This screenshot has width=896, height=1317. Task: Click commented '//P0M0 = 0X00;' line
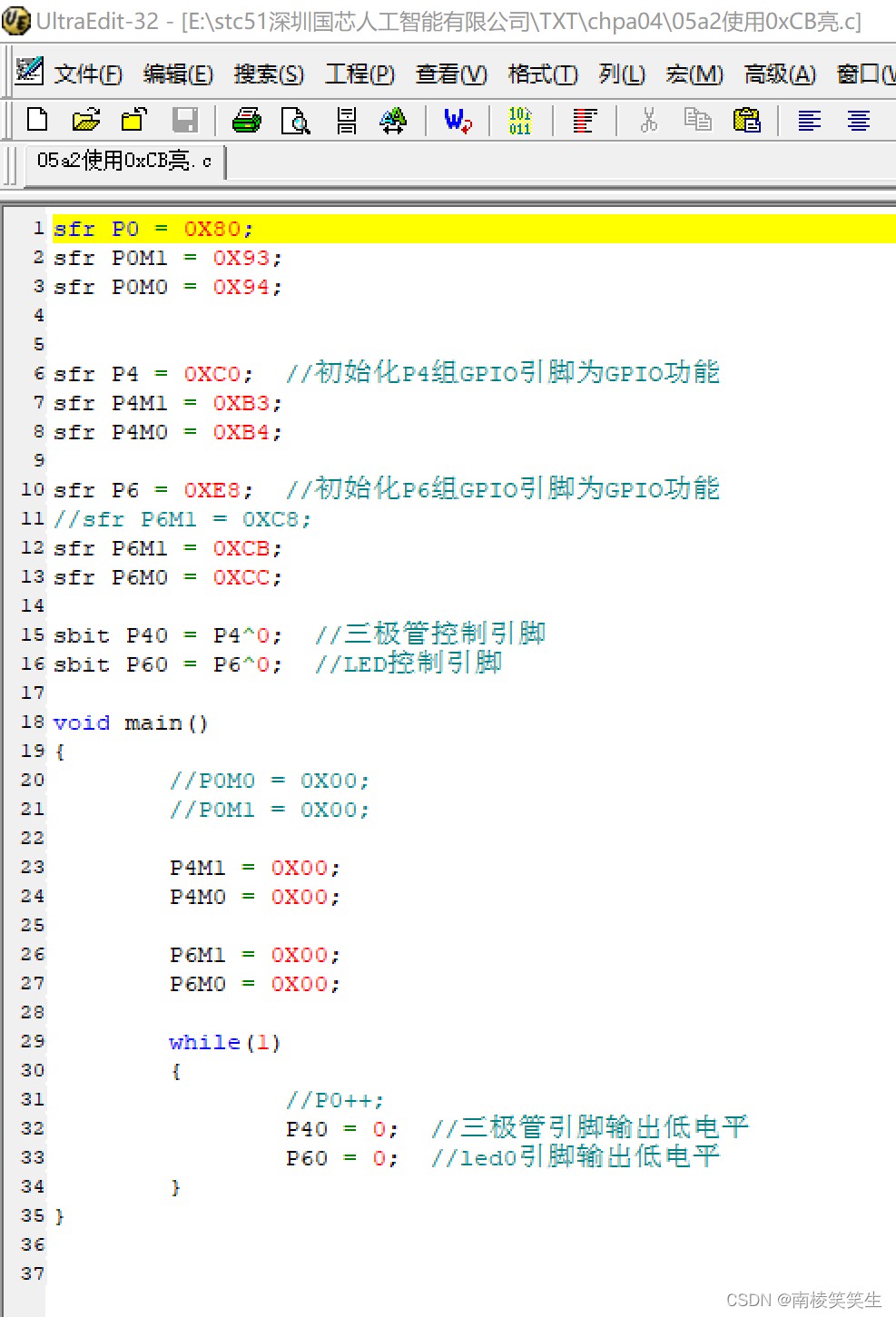270,781
